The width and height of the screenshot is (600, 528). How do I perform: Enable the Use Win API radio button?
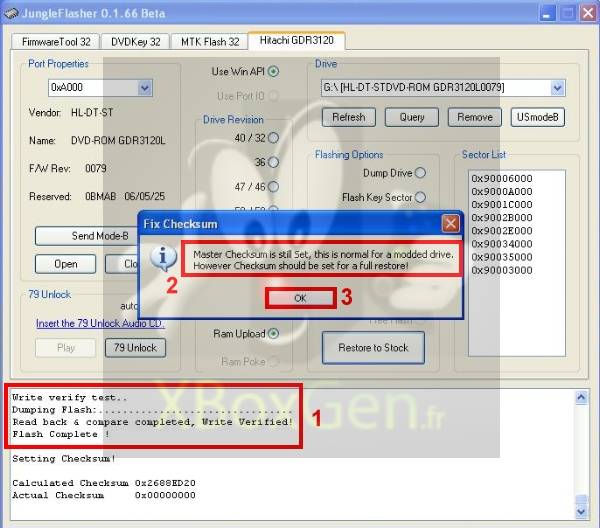point(273,72)
